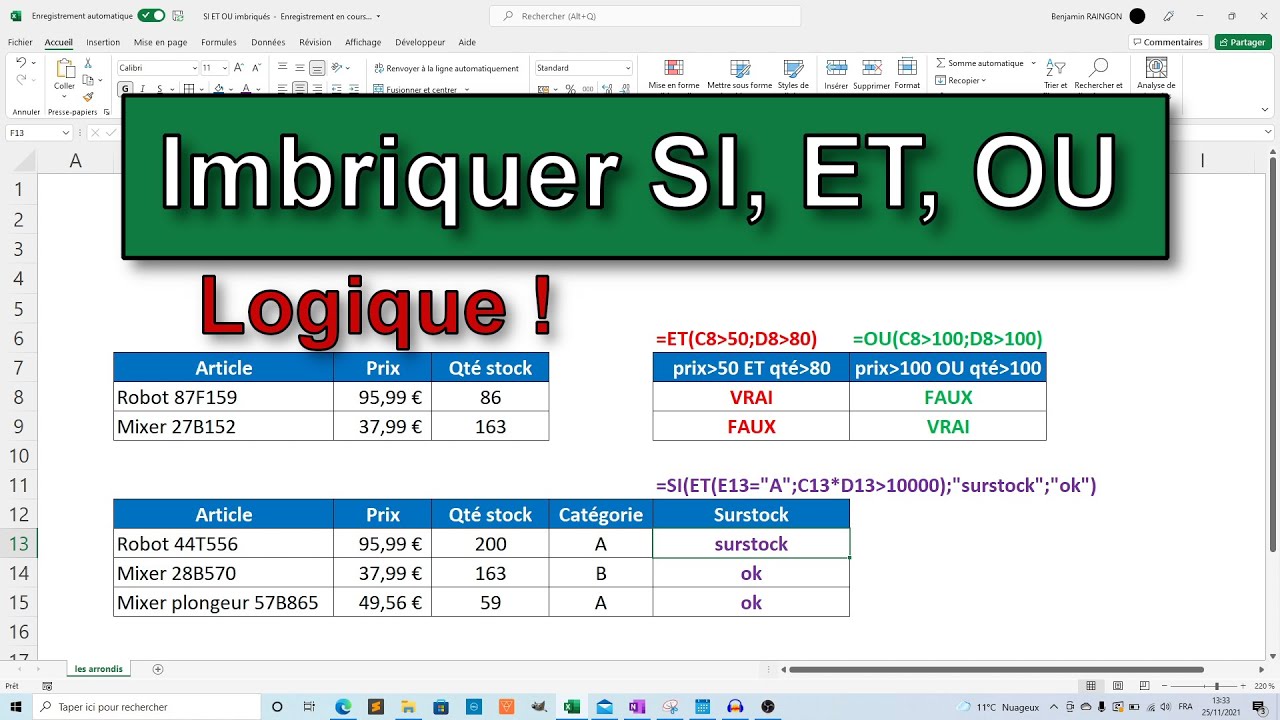Open the Fichier menu
This screenshot has height=720, width=1280.
coord(20,42)
